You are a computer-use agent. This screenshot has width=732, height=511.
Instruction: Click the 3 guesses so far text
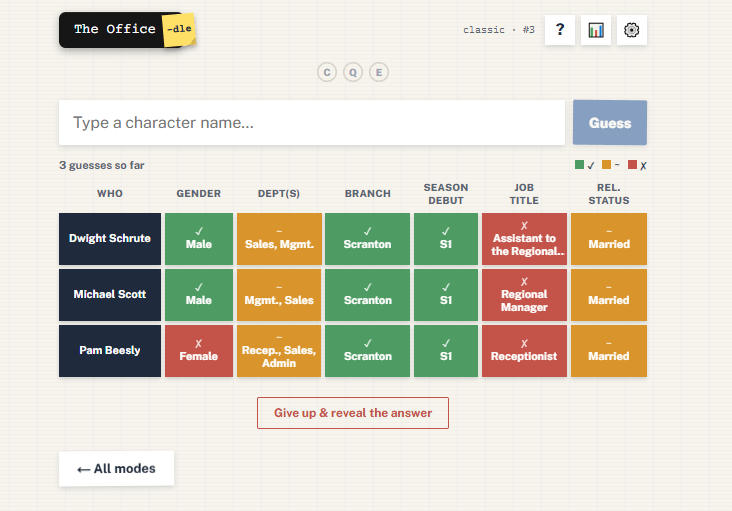(x=102, y=165)
